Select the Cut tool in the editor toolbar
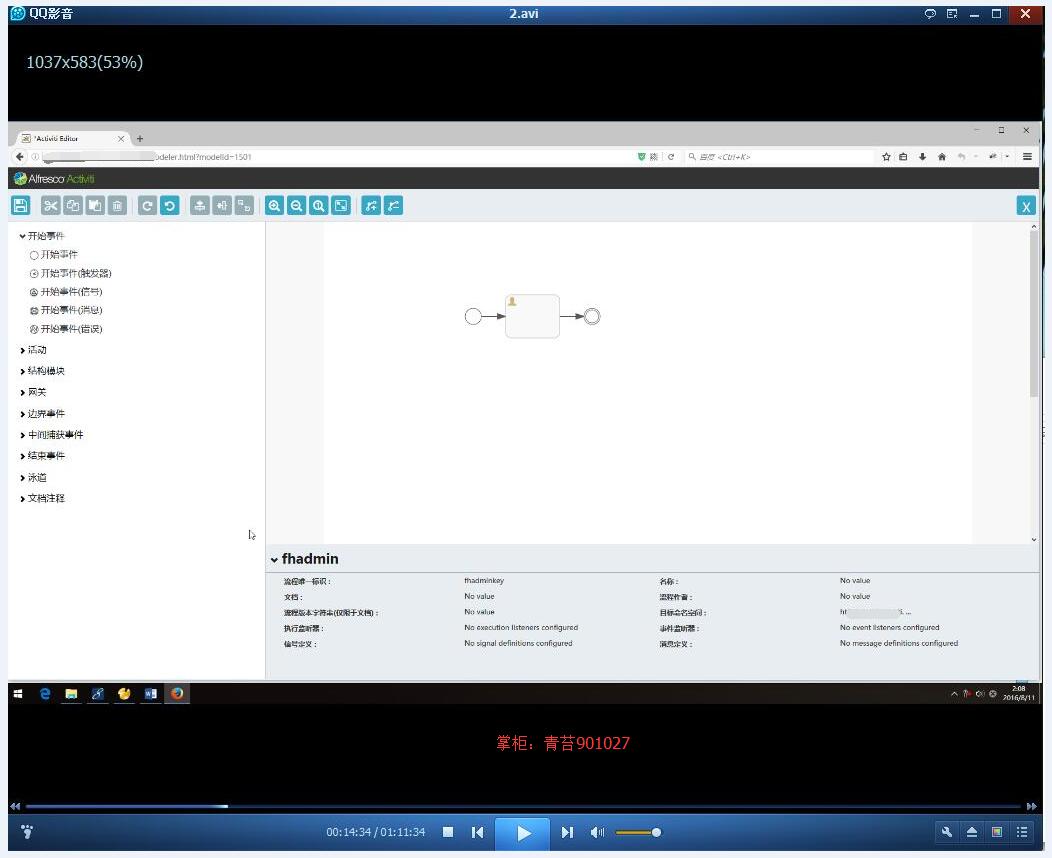Viewport: 1052px width, 858px height. point(50,205)
